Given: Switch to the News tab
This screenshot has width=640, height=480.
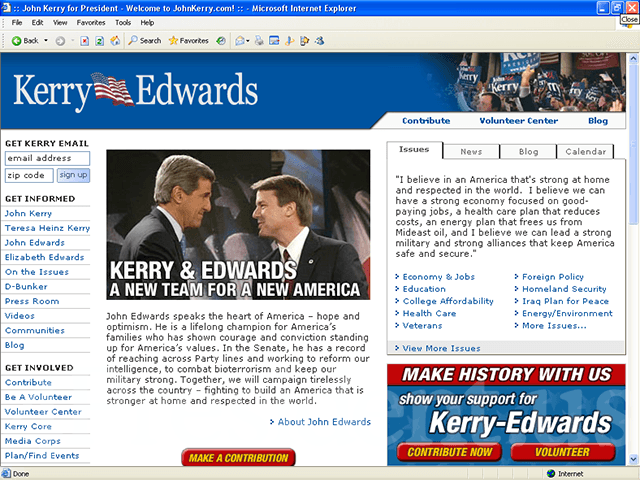Looking at the screenshot, I should click(471, 151).
